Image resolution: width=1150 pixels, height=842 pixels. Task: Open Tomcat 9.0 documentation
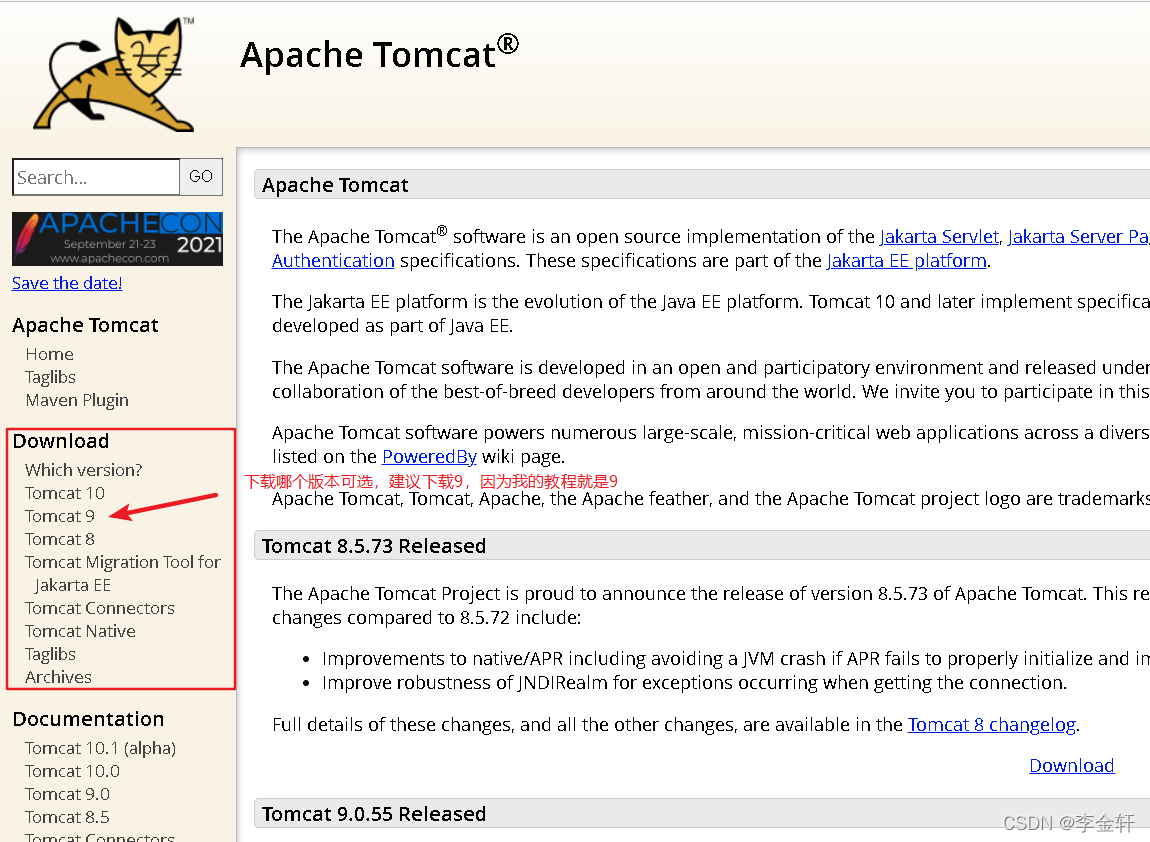tap(67, 794)
